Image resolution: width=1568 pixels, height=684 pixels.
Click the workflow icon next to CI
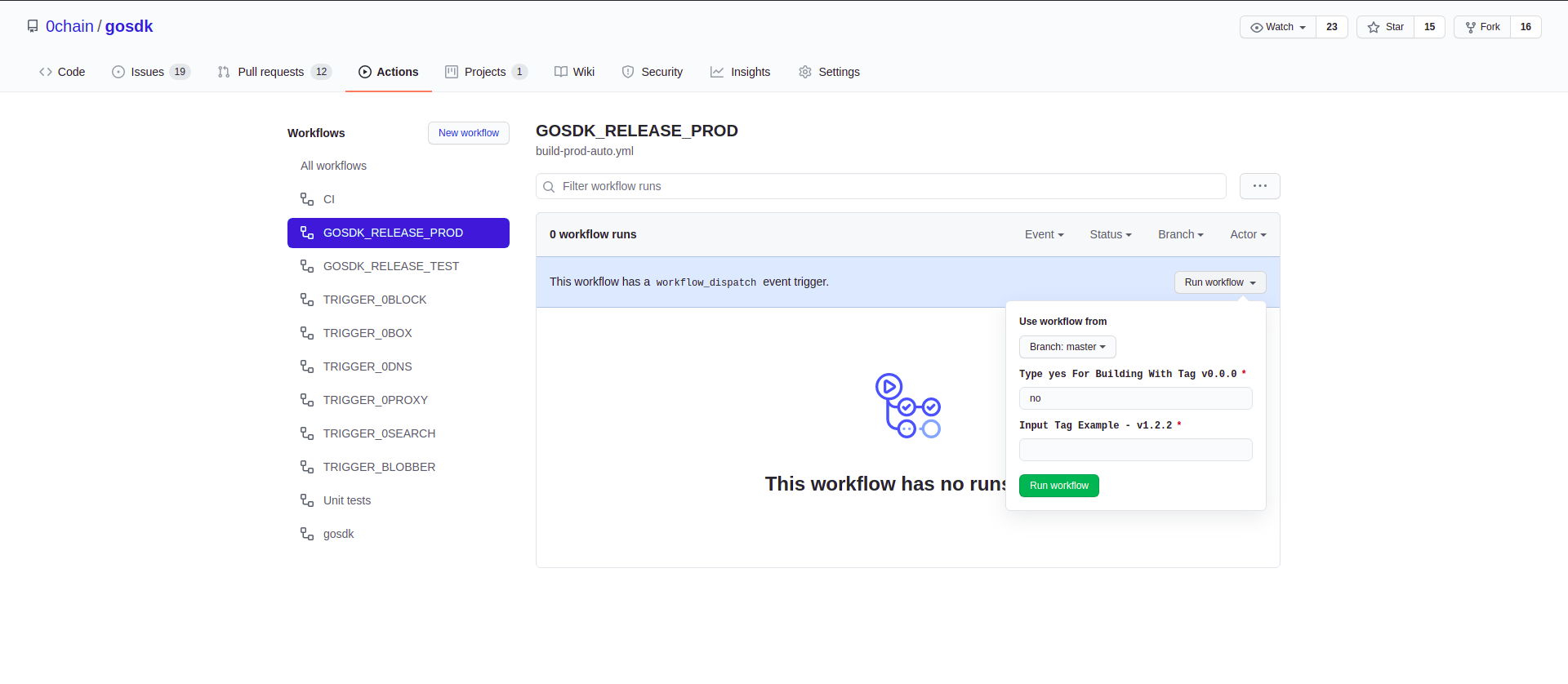307,199
